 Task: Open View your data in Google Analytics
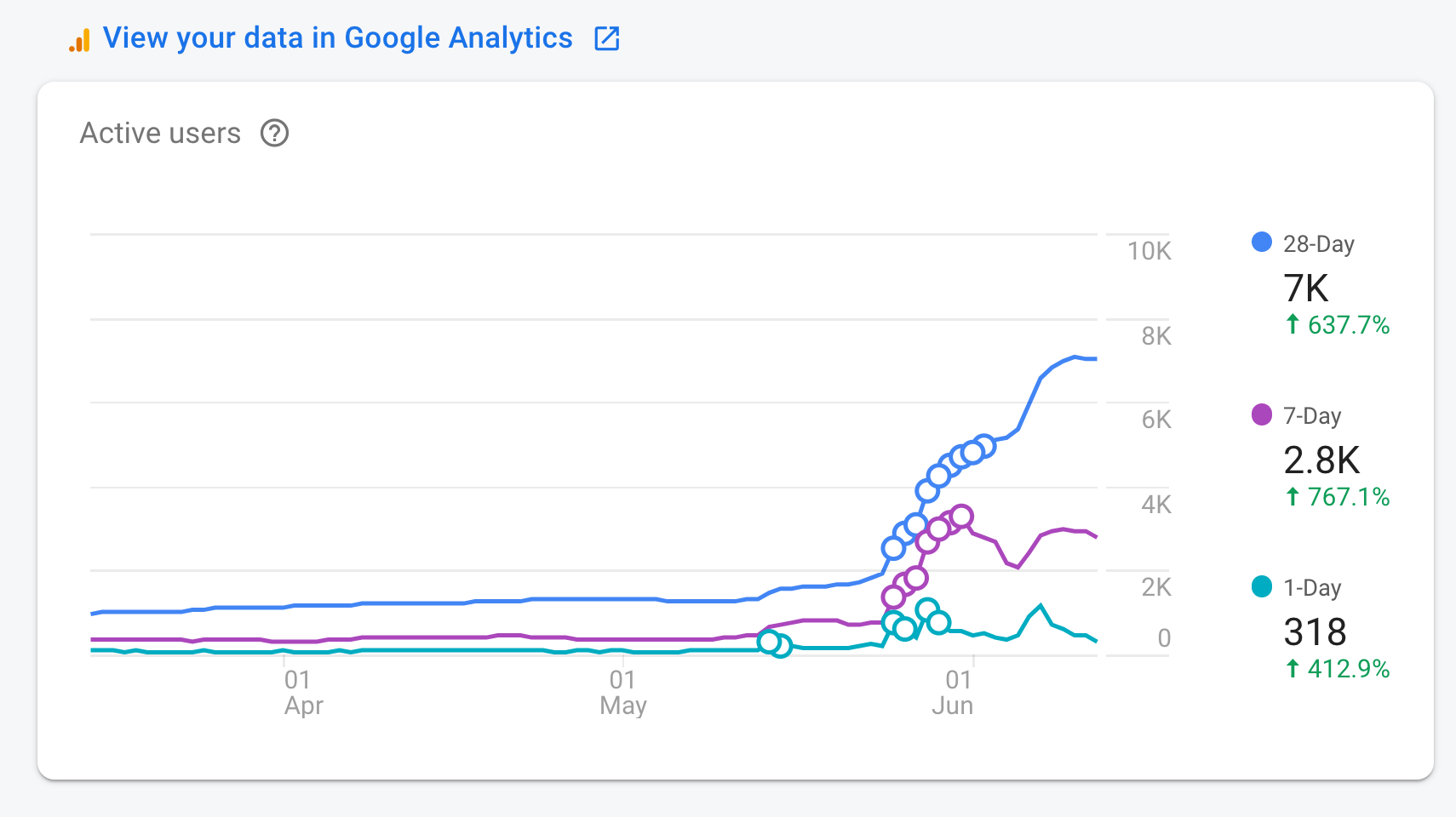pyautogui.click(x=337, y=38)
